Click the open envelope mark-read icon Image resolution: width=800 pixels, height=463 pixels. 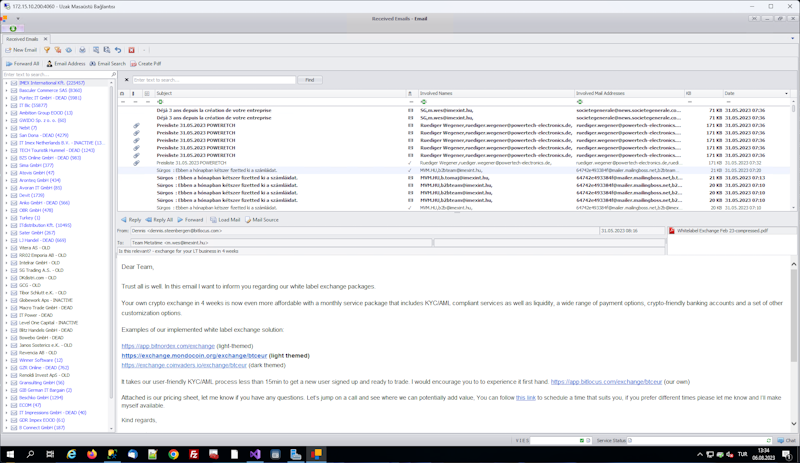tap(82, 50)
